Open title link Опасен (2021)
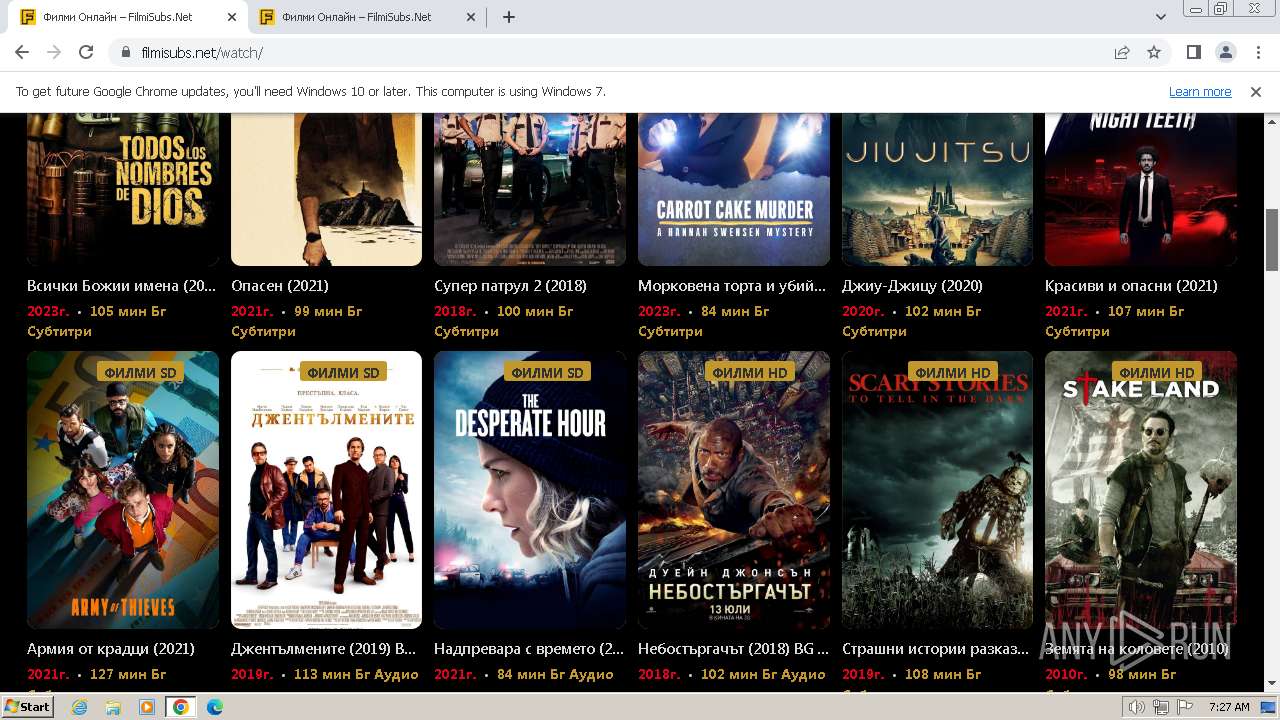The image size is (1280, 720). (x=280, y=286)
